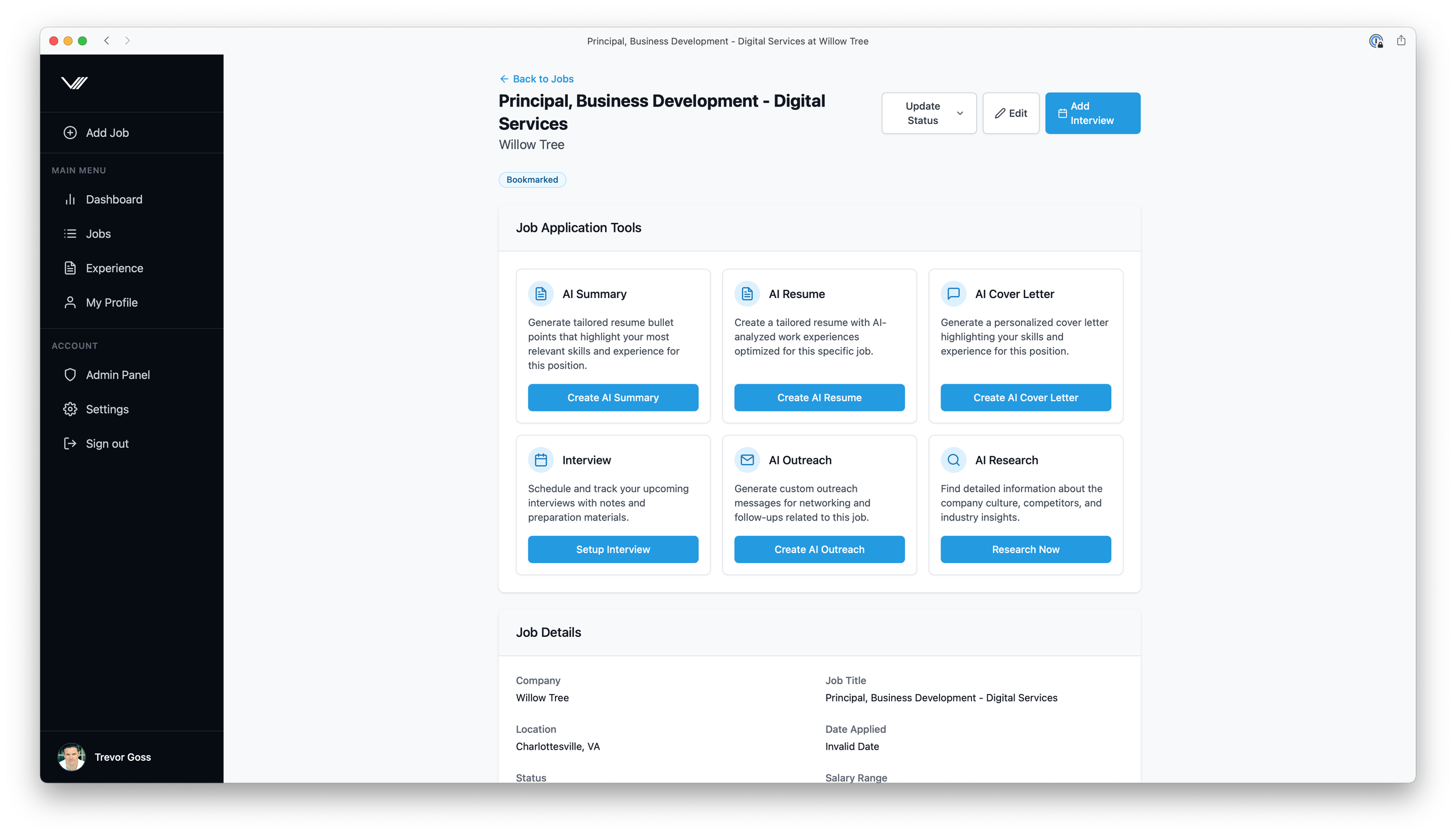This screenshot has height=836, width=1456.
Task: Click the Interview calendar icon
Action: click(540, 460)
